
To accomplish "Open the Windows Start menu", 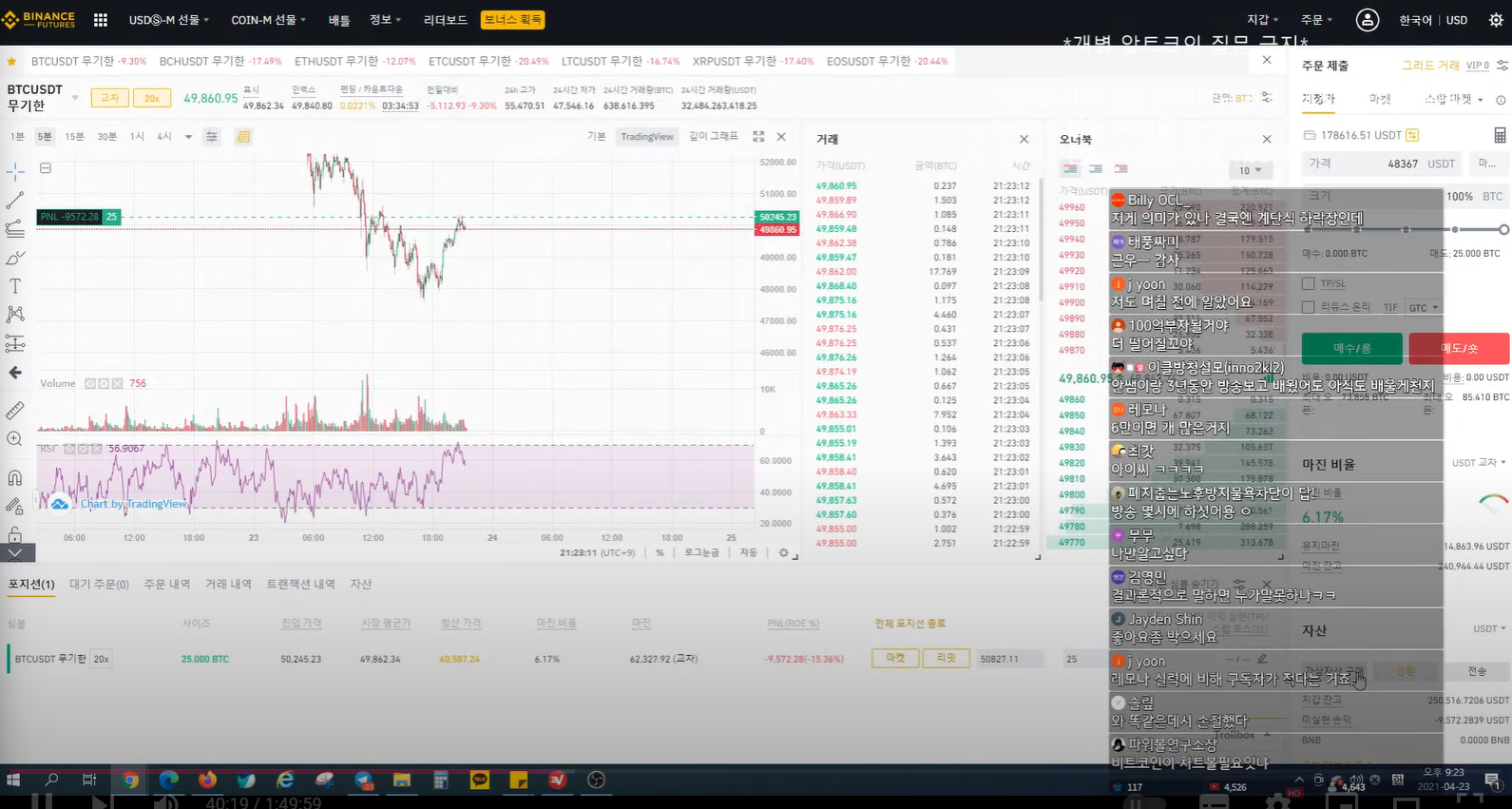I will click(x=13, y=780).
